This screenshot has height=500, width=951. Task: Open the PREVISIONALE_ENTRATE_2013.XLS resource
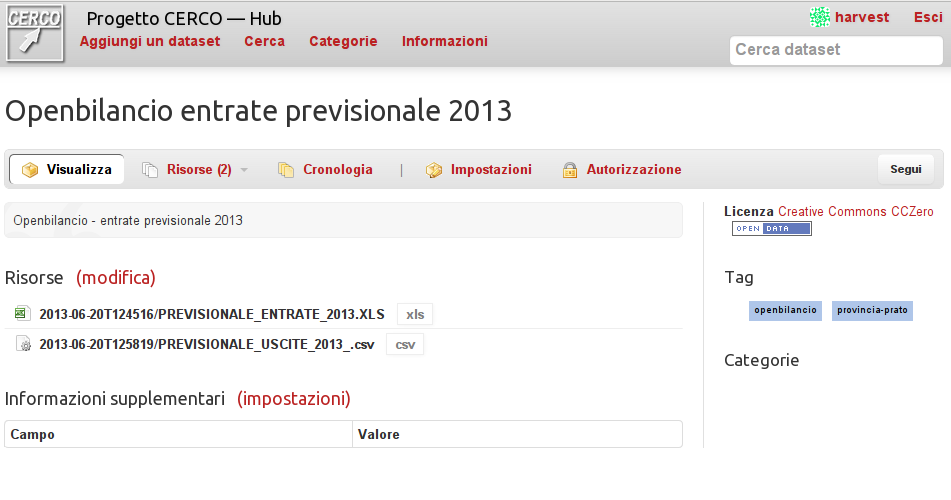tap(212, 314)
